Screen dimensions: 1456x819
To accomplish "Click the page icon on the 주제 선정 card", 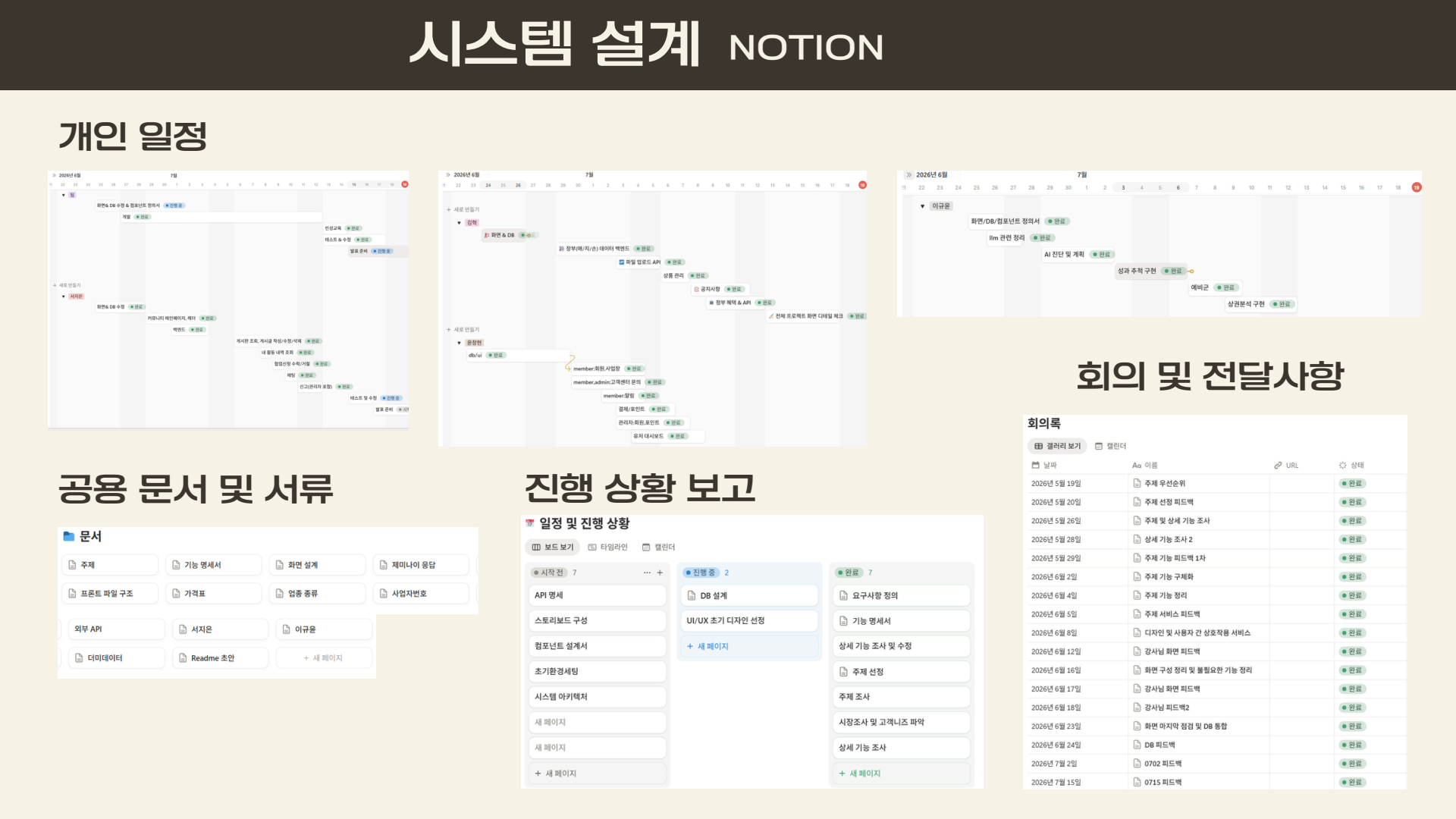I will (843, 672).
